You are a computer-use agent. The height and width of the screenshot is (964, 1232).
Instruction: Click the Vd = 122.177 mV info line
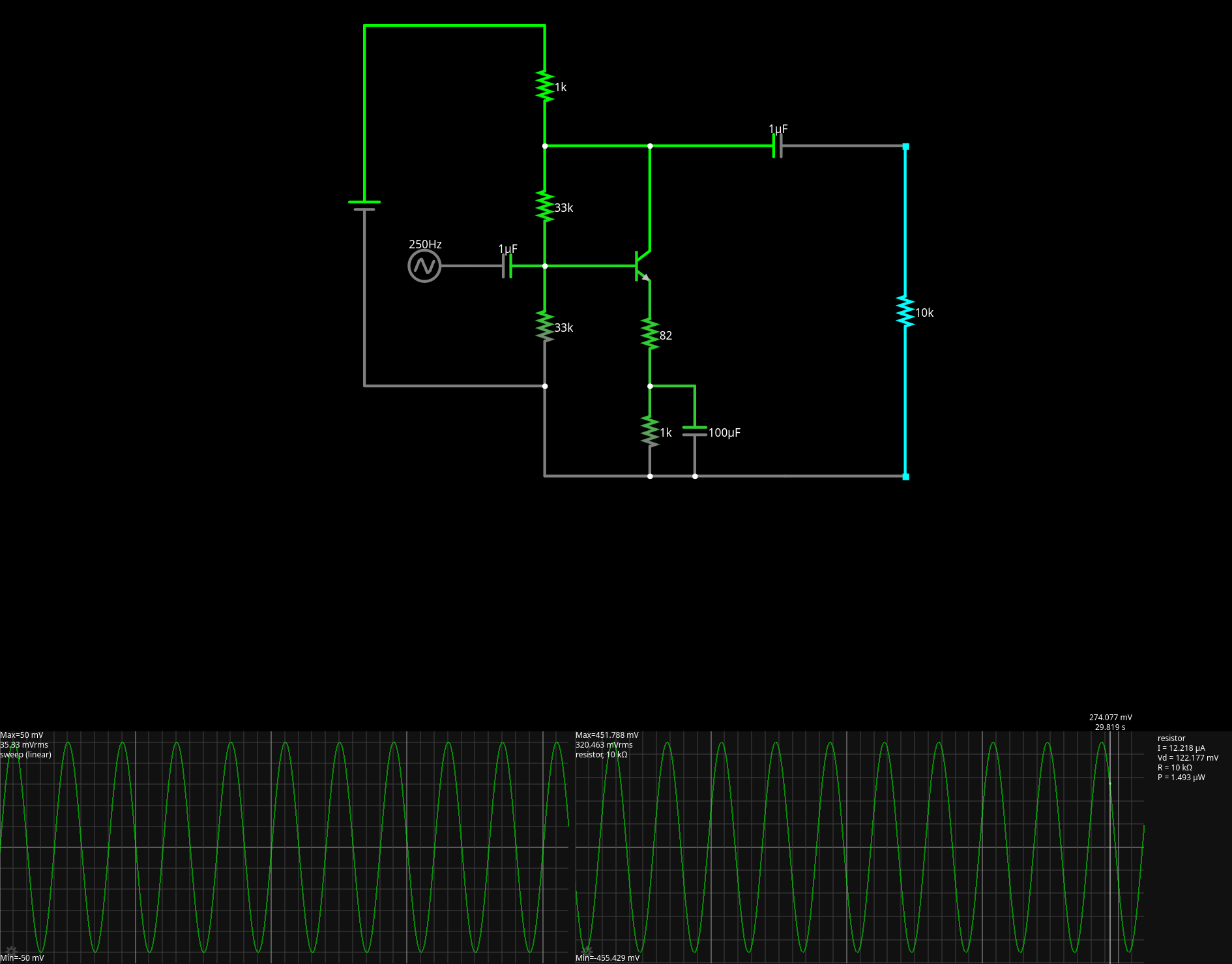pos(1188,758)
